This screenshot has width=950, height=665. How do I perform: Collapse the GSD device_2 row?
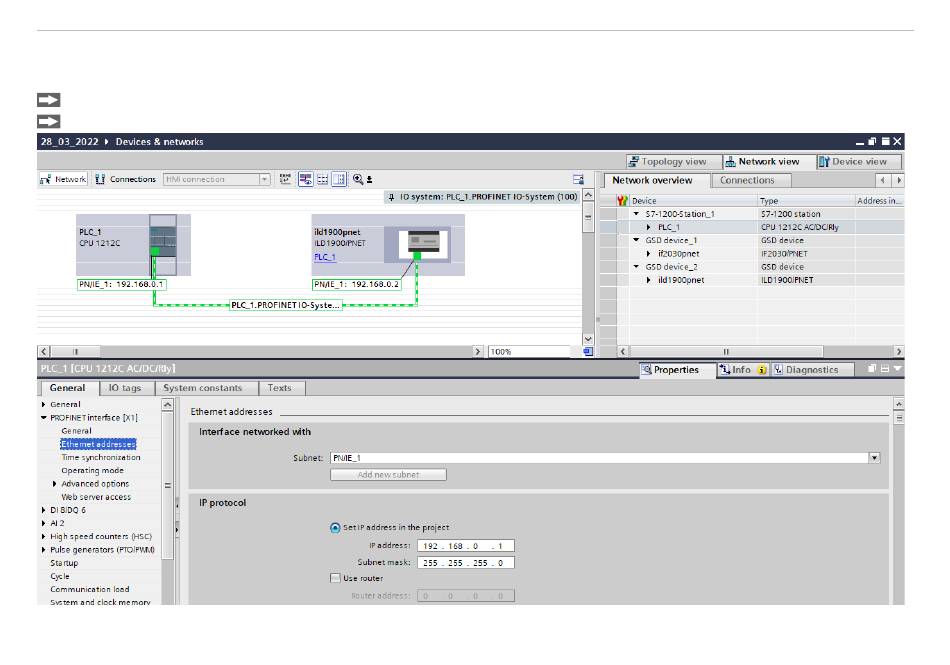point(636,267)
